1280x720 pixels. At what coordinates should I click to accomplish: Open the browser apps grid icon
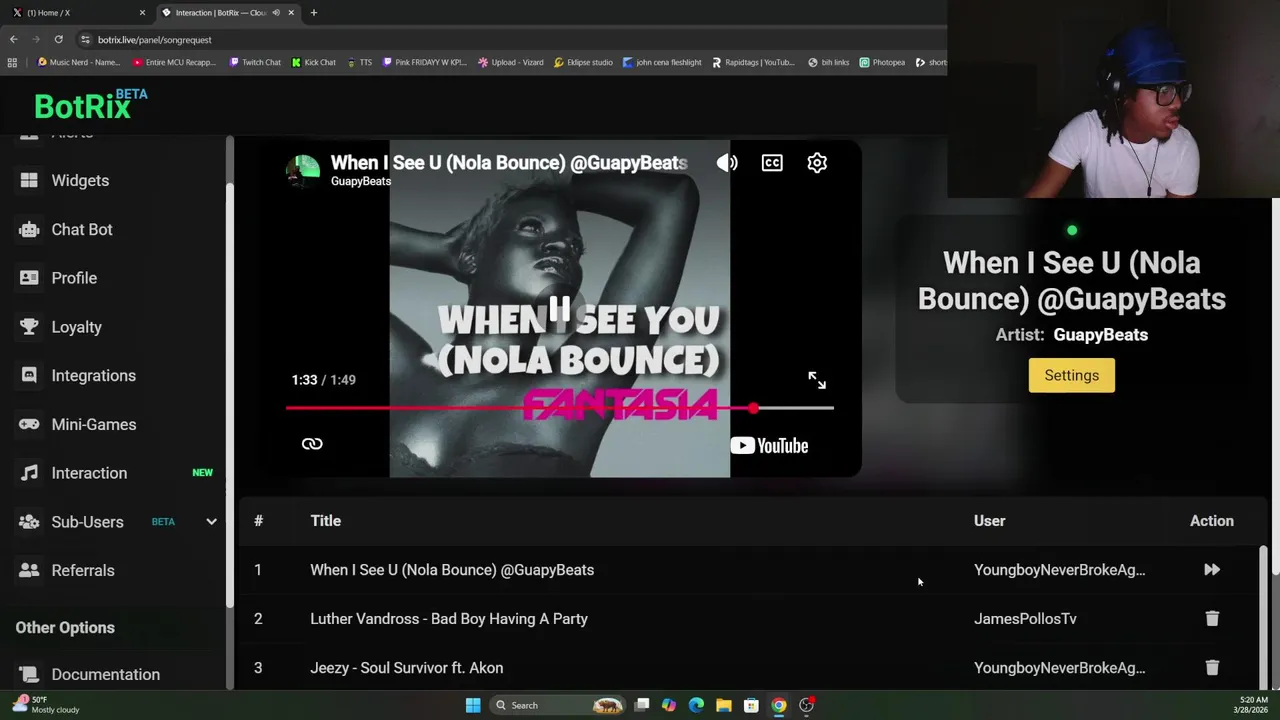click(12, 62)
